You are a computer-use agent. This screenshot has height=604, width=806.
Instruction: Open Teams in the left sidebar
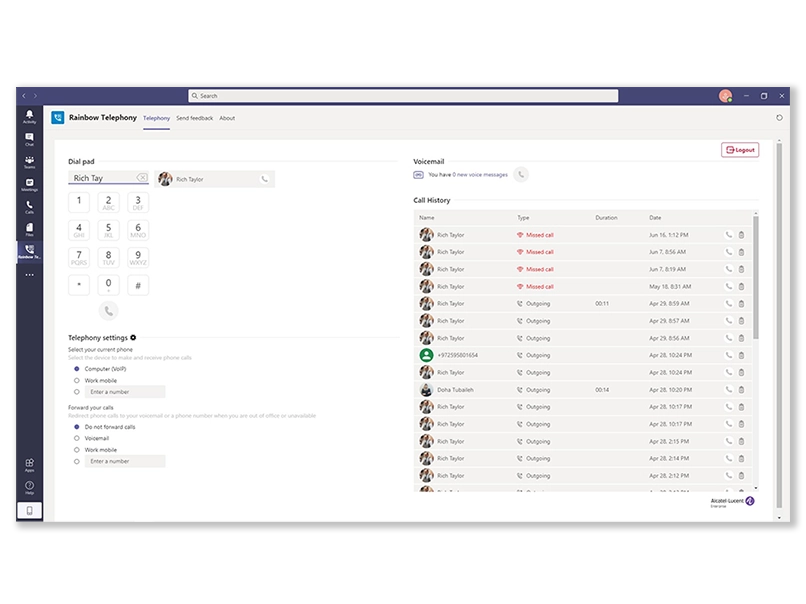click(x=29, y=161)
